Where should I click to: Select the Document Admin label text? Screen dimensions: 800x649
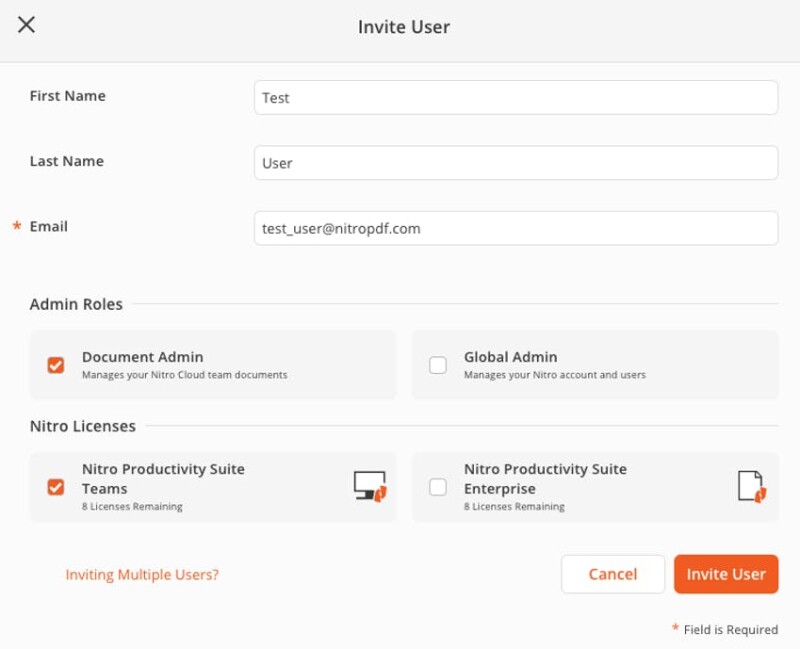point(143,357)
